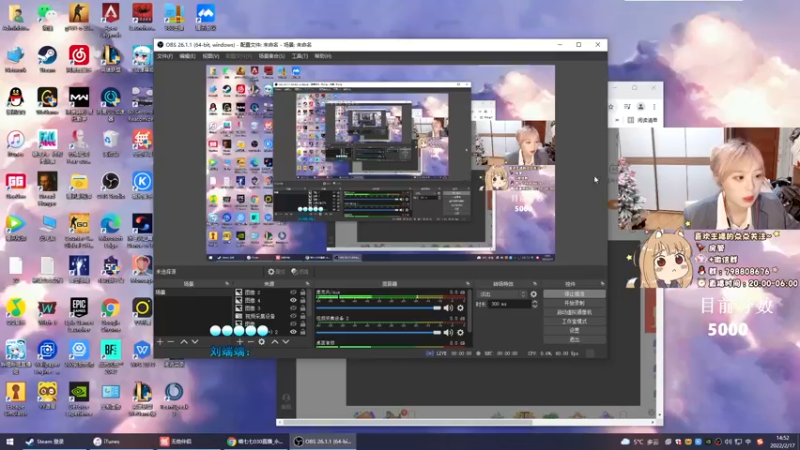Mute the 麦克风/Aux speaker icon
800x450 pixels.
(x=448, y=308)
